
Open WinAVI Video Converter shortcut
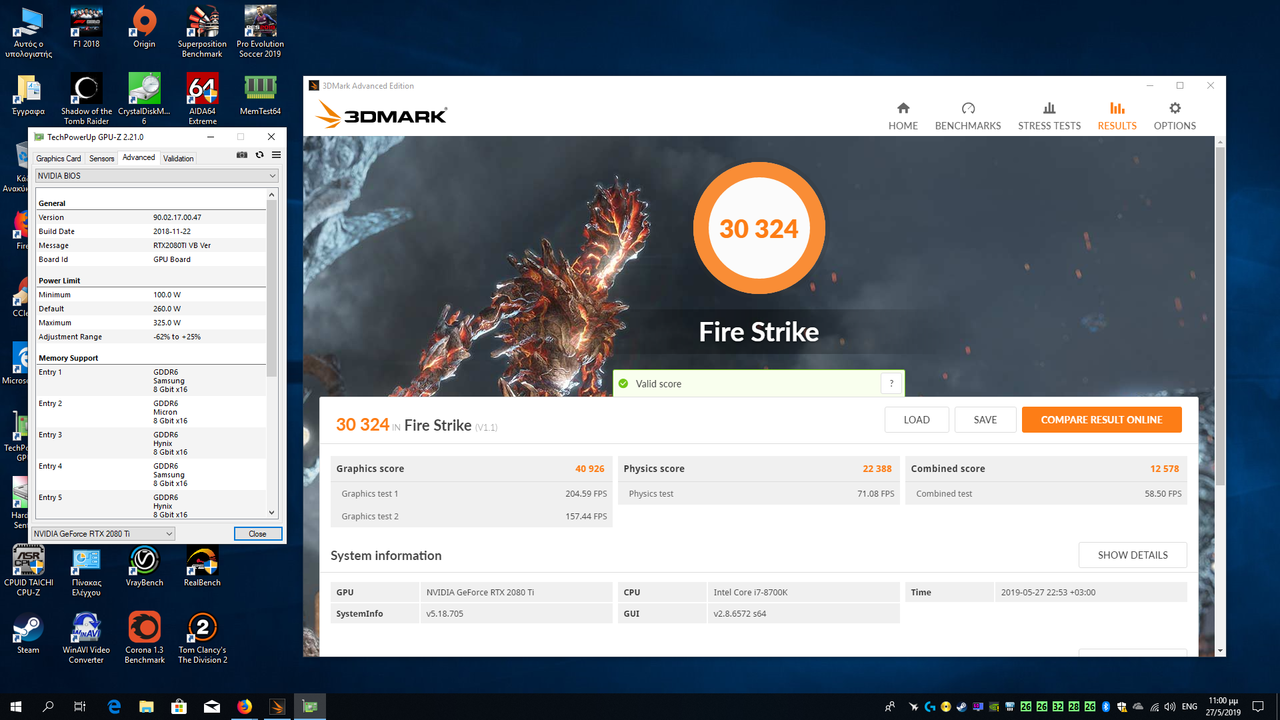(x=86, y=638)
